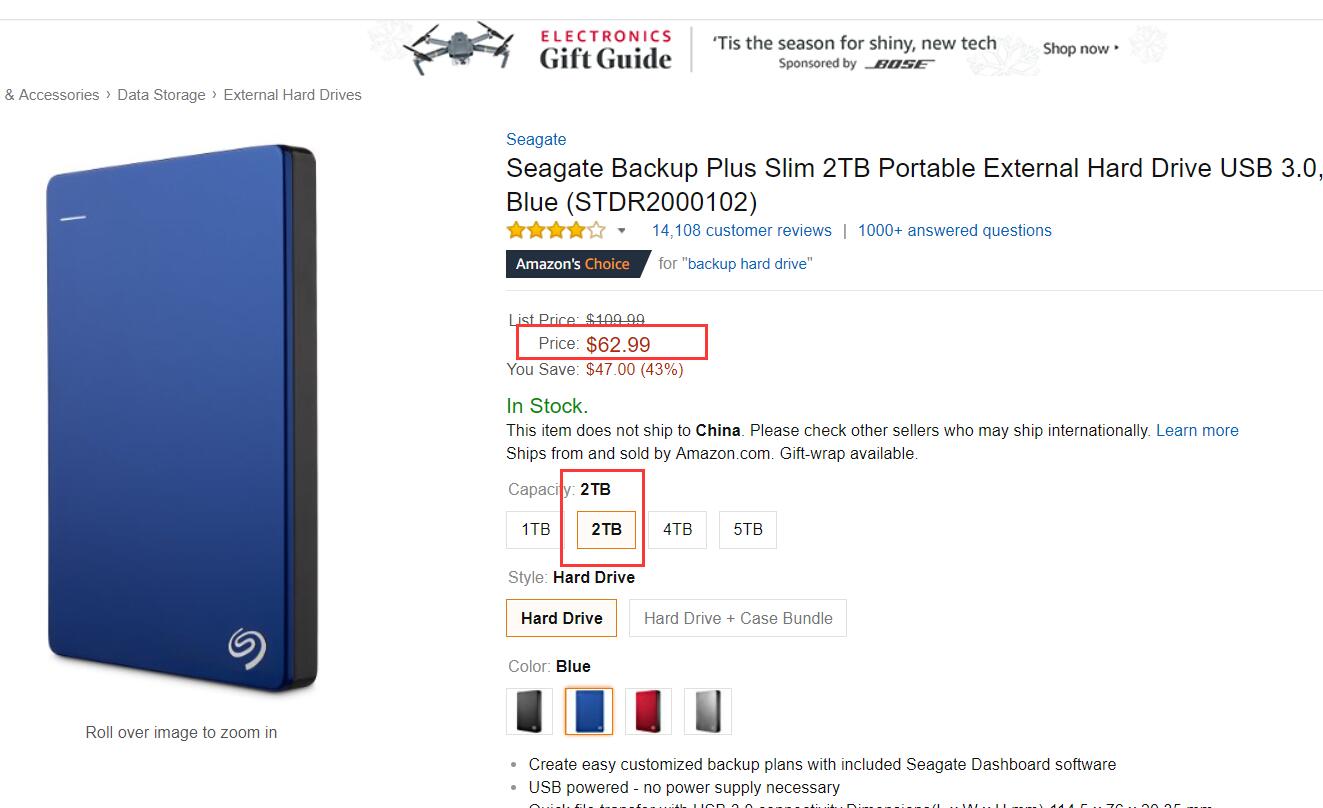Switch capacity to 5TB
This screenshot has height=808, width=1323.
[x=747, y=529]
